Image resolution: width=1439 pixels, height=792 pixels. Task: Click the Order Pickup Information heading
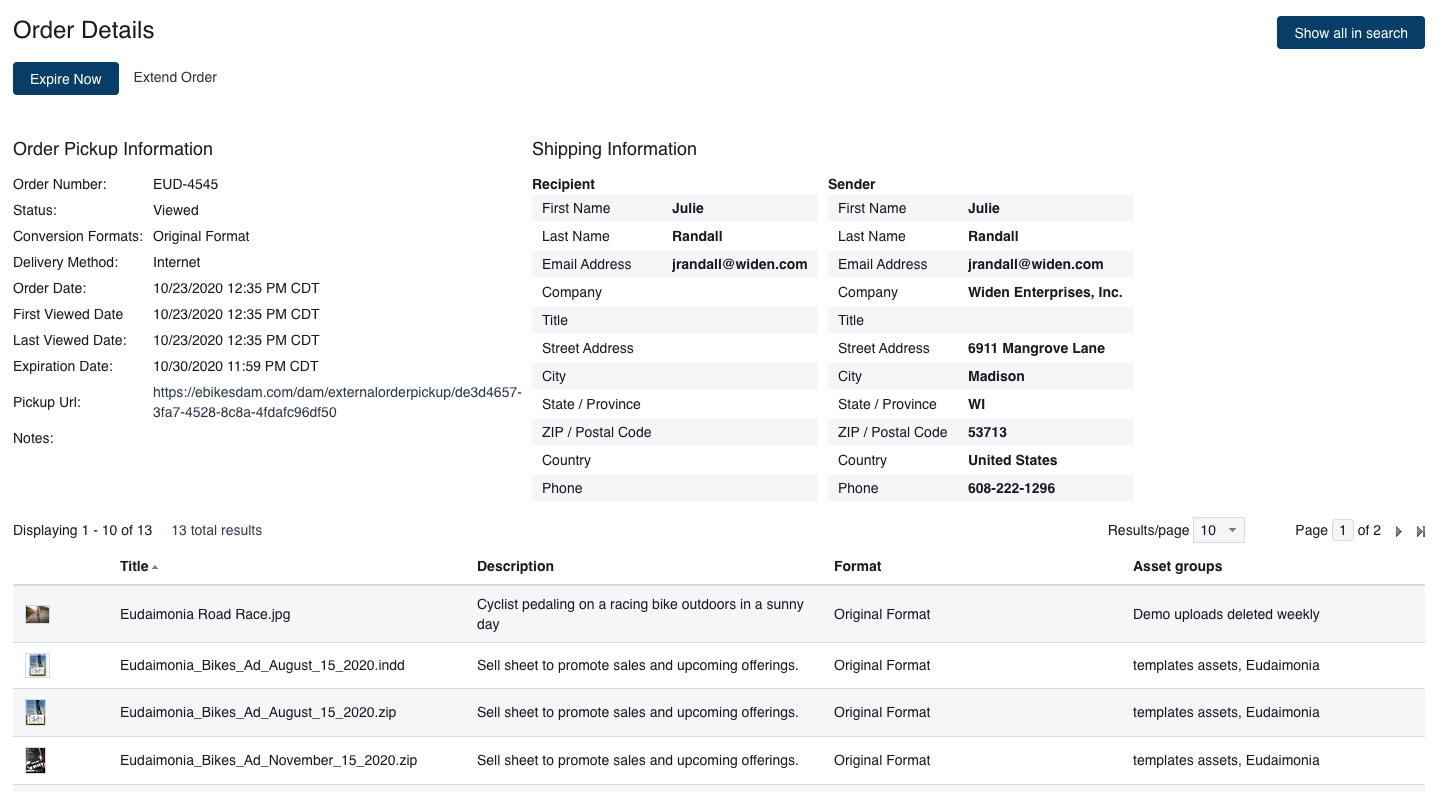click(113, 149)
